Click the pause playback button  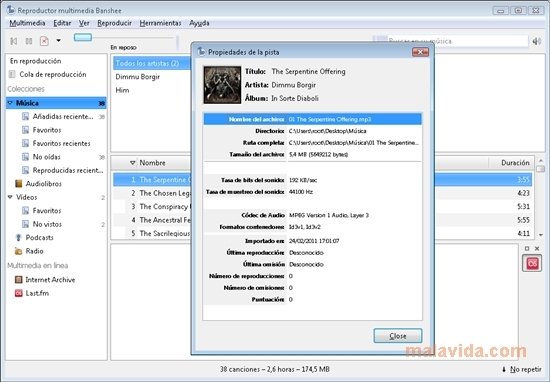pos(29,41)
